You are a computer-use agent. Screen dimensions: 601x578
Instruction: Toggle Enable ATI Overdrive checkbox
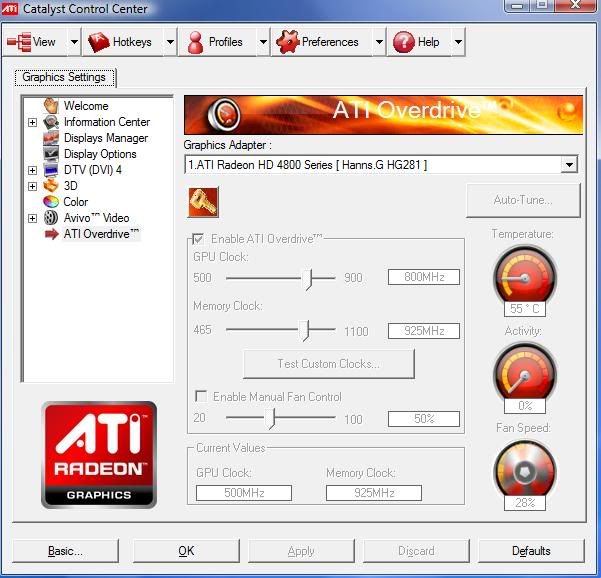click(200, 239)
